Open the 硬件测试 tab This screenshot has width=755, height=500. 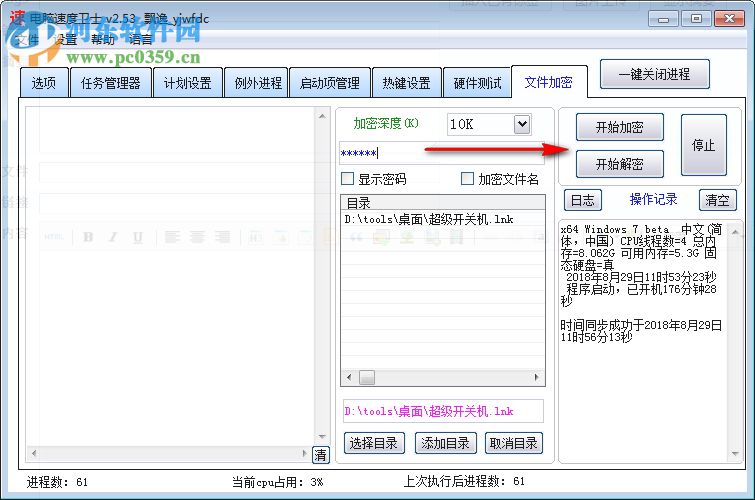point(477,83)
